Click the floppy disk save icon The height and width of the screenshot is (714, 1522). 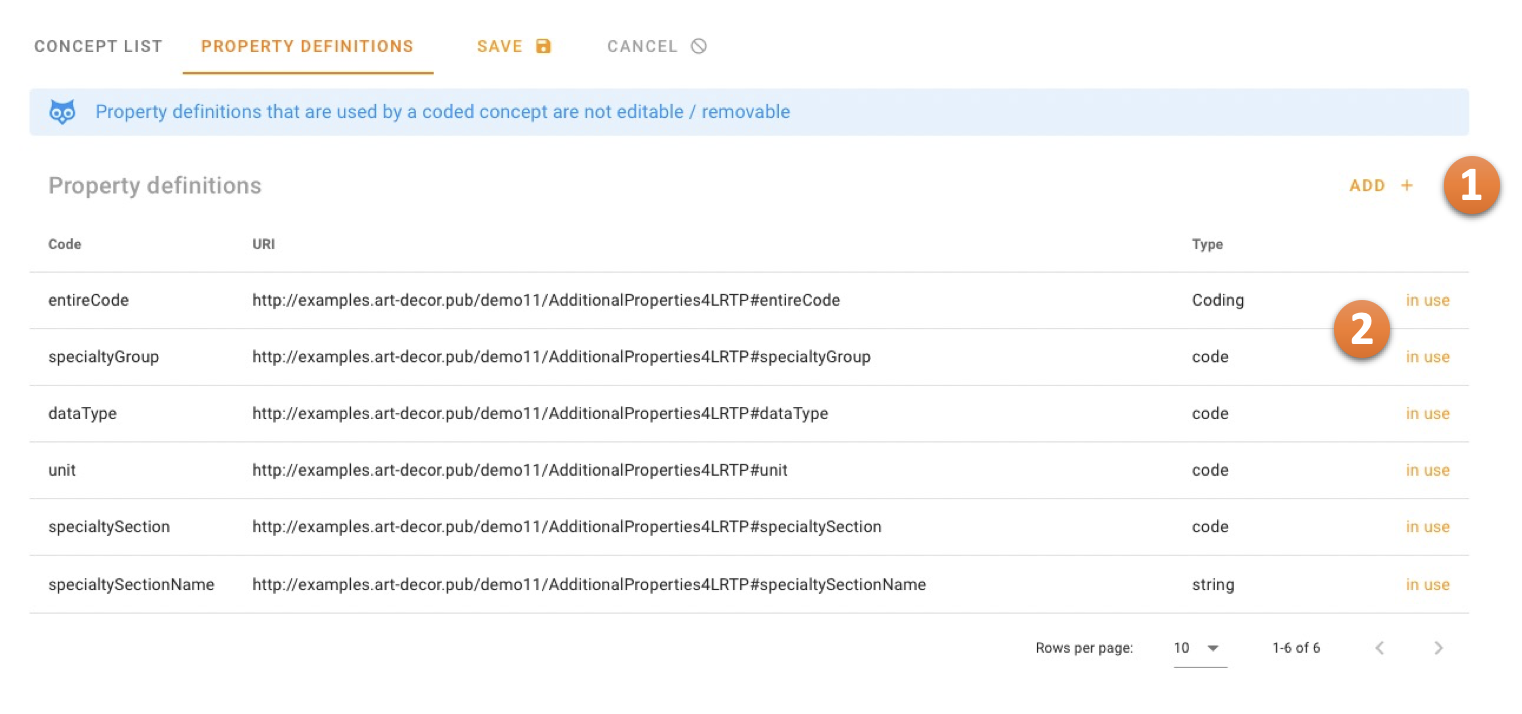click(543, 46)
